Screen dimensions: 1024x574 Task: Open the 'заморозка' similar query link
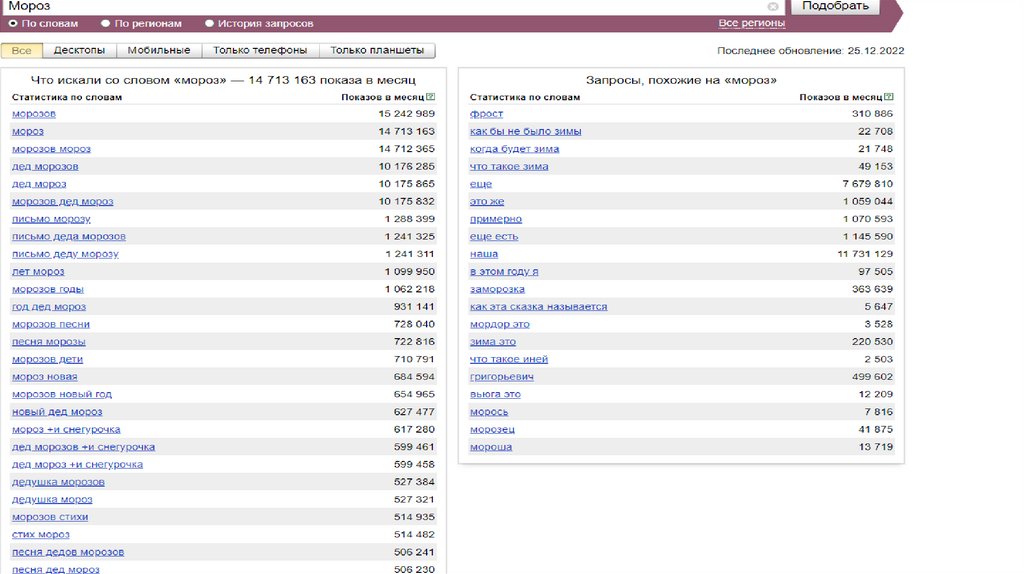pyautogui.click(x=497, y=289)
